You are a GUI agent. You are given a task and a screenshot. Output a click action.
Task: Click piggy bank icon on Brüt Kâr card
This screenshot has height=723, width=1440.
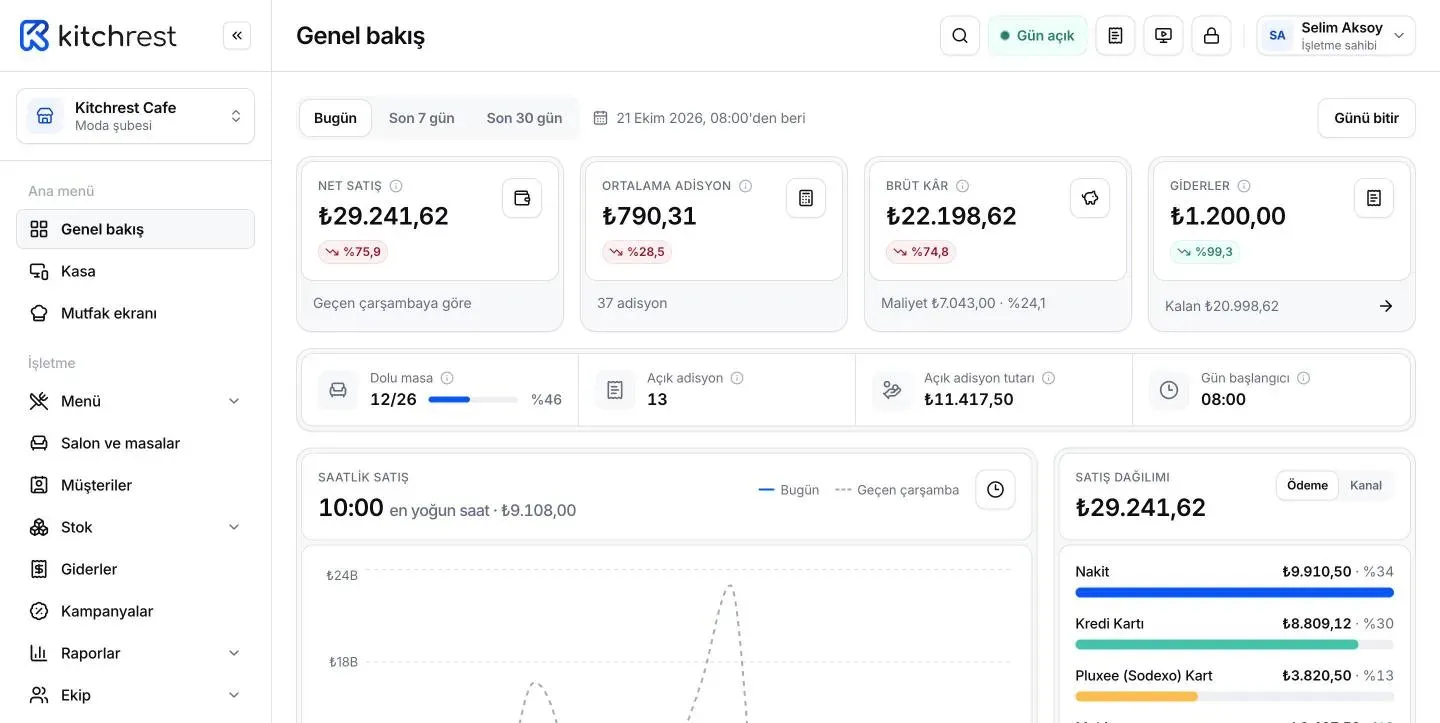1090,198
